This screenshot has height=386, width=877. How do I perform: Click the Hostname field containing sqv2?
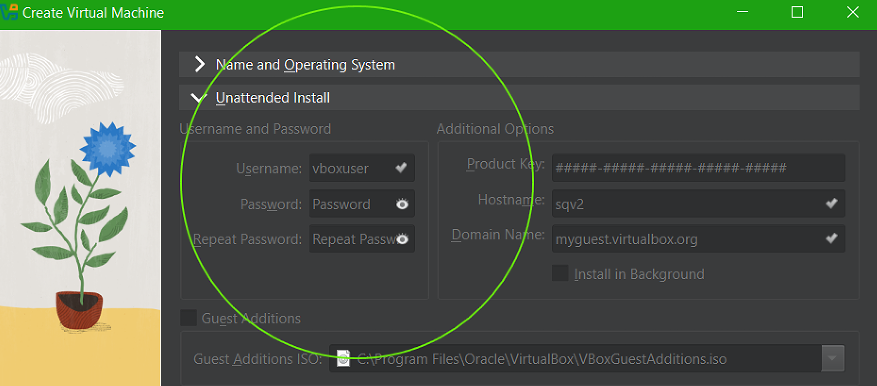(x=698, y=204)
